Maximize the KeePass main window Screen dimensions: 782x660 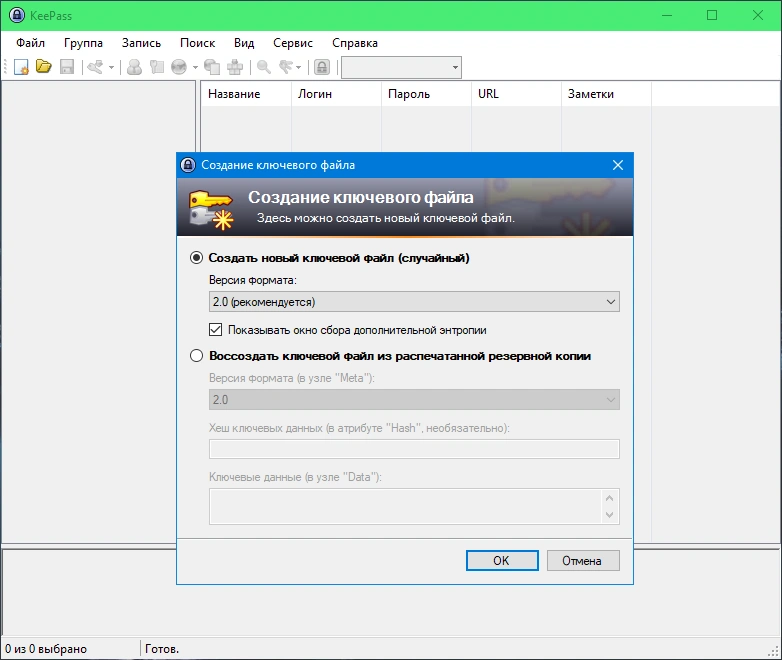pyautogui.click(x=712, y=15)
